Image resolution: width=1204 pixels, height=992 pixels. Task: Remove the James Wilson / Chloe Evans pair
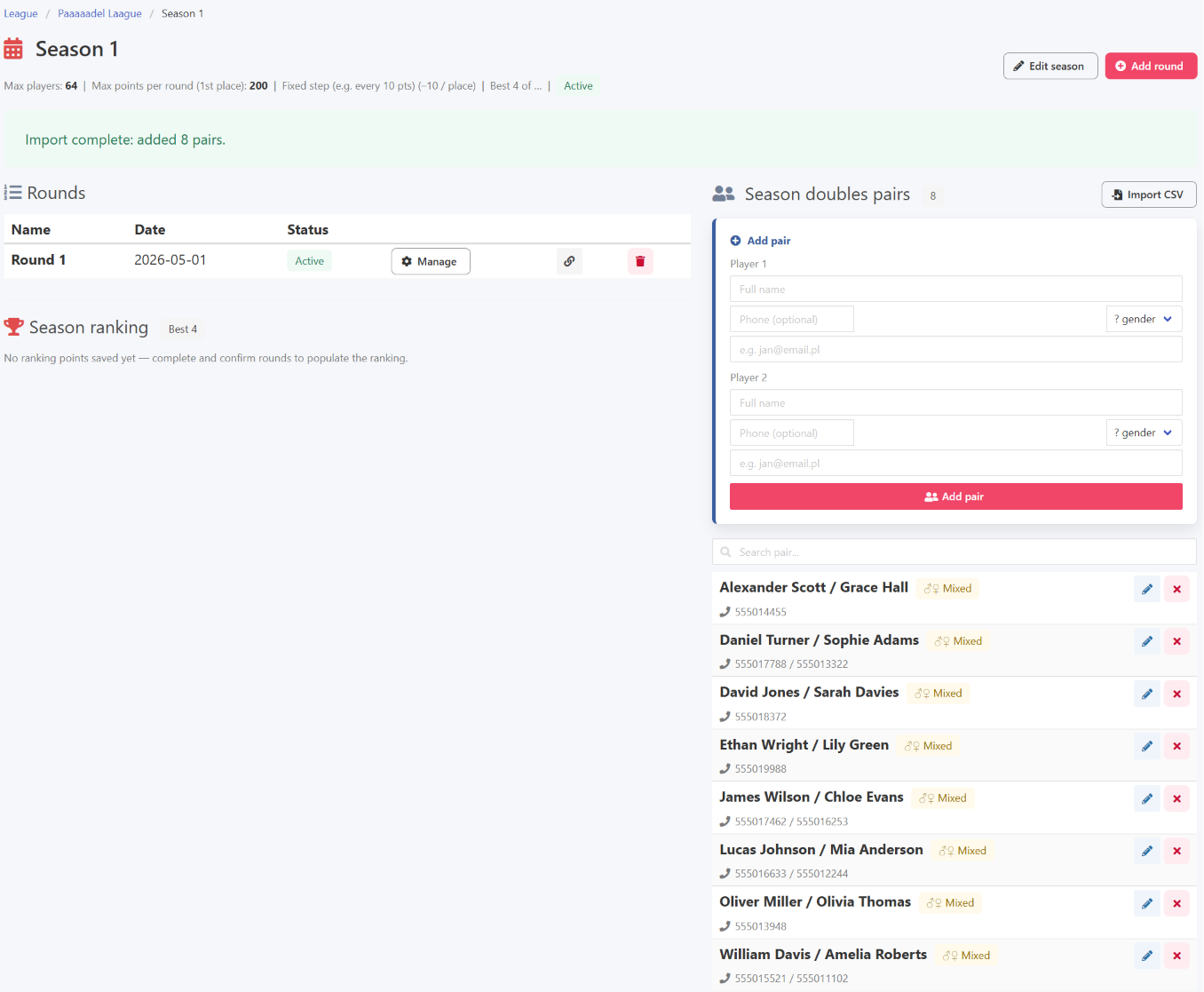coord(1176,798)
